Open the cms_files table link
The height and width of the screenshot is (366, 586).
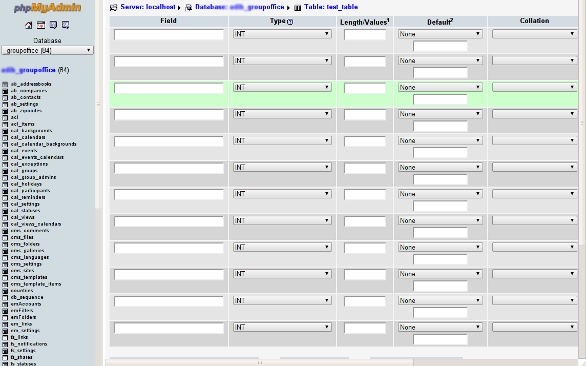coord(22,237)
